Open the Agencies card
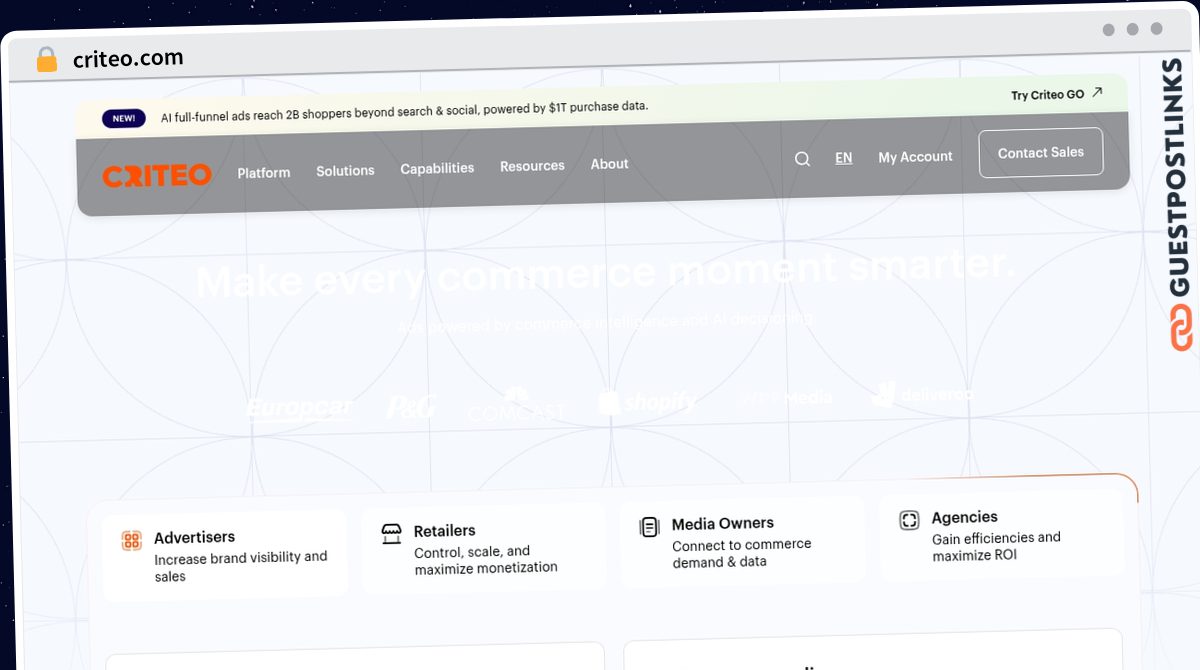Viewport: 1200px width, 670px height. tap(1001, 535)
